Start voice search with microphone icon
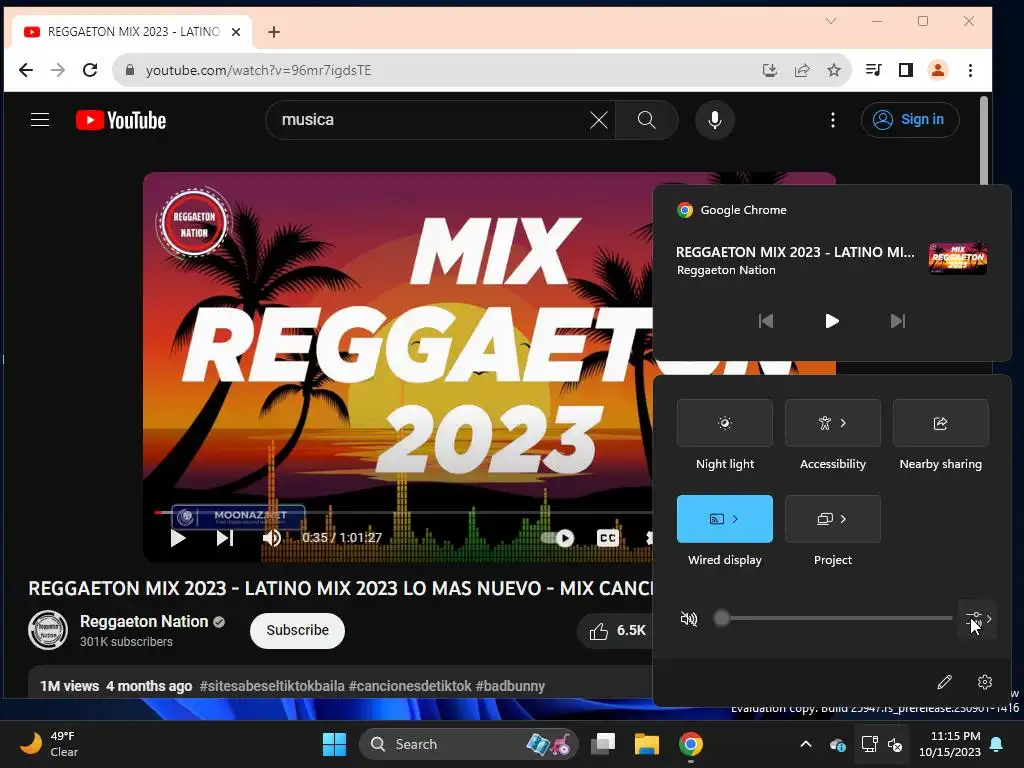Viewport: 1024px width, 768px height. pyautogui.click(x=714, y=120)
